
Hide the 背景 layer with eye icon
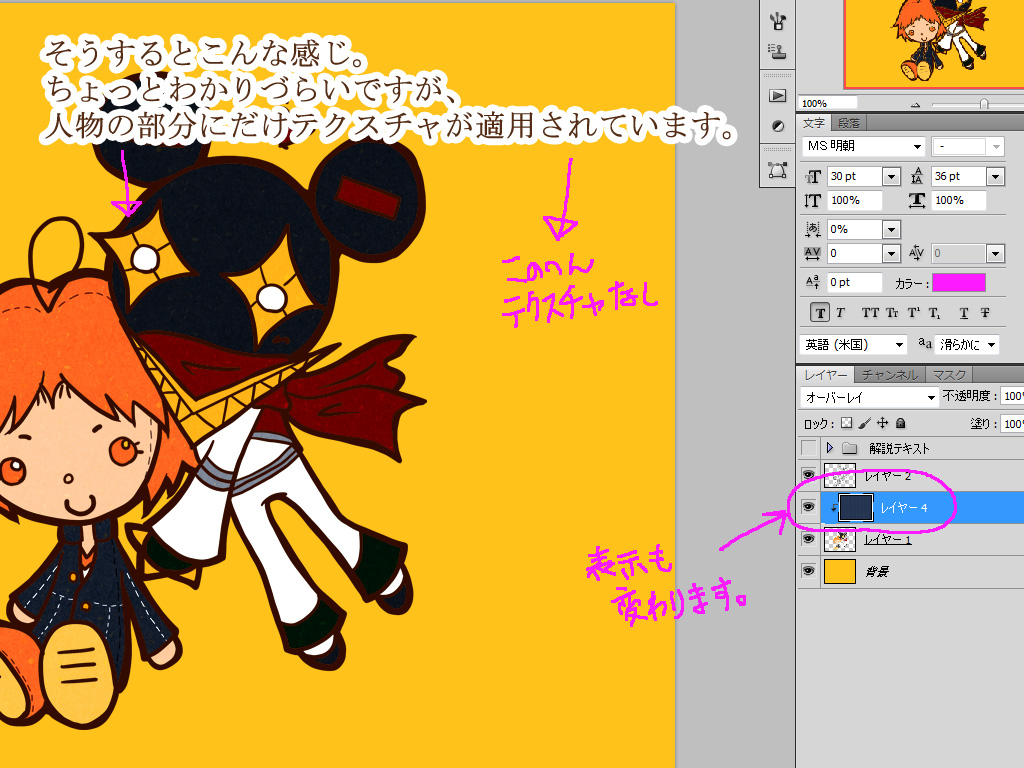pos(808,572)
